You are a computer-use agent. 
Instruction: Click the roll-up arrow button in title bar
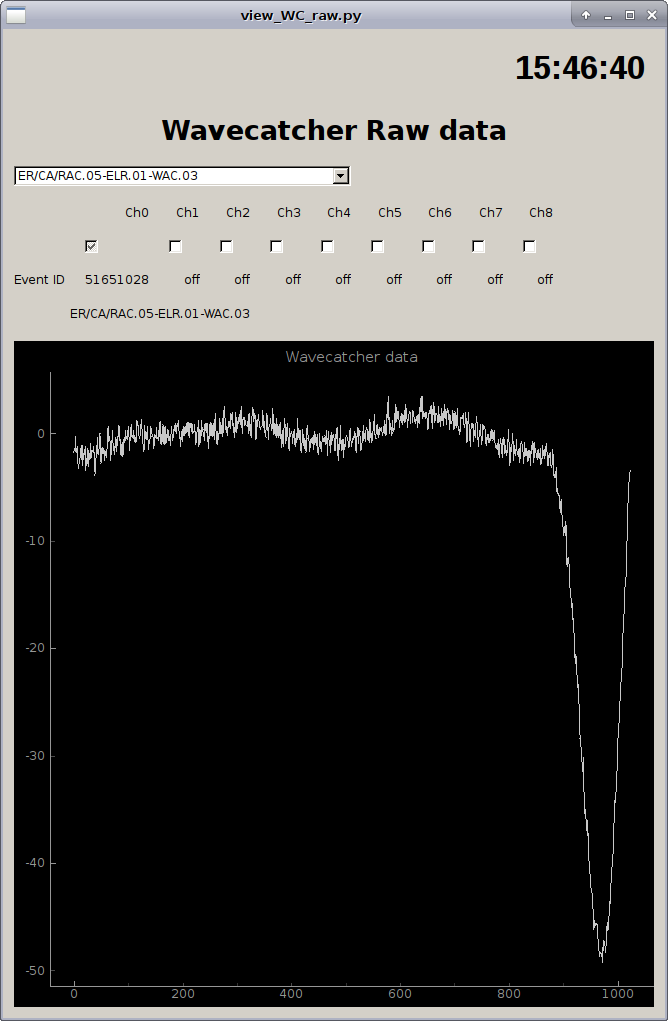pos(586,15)
